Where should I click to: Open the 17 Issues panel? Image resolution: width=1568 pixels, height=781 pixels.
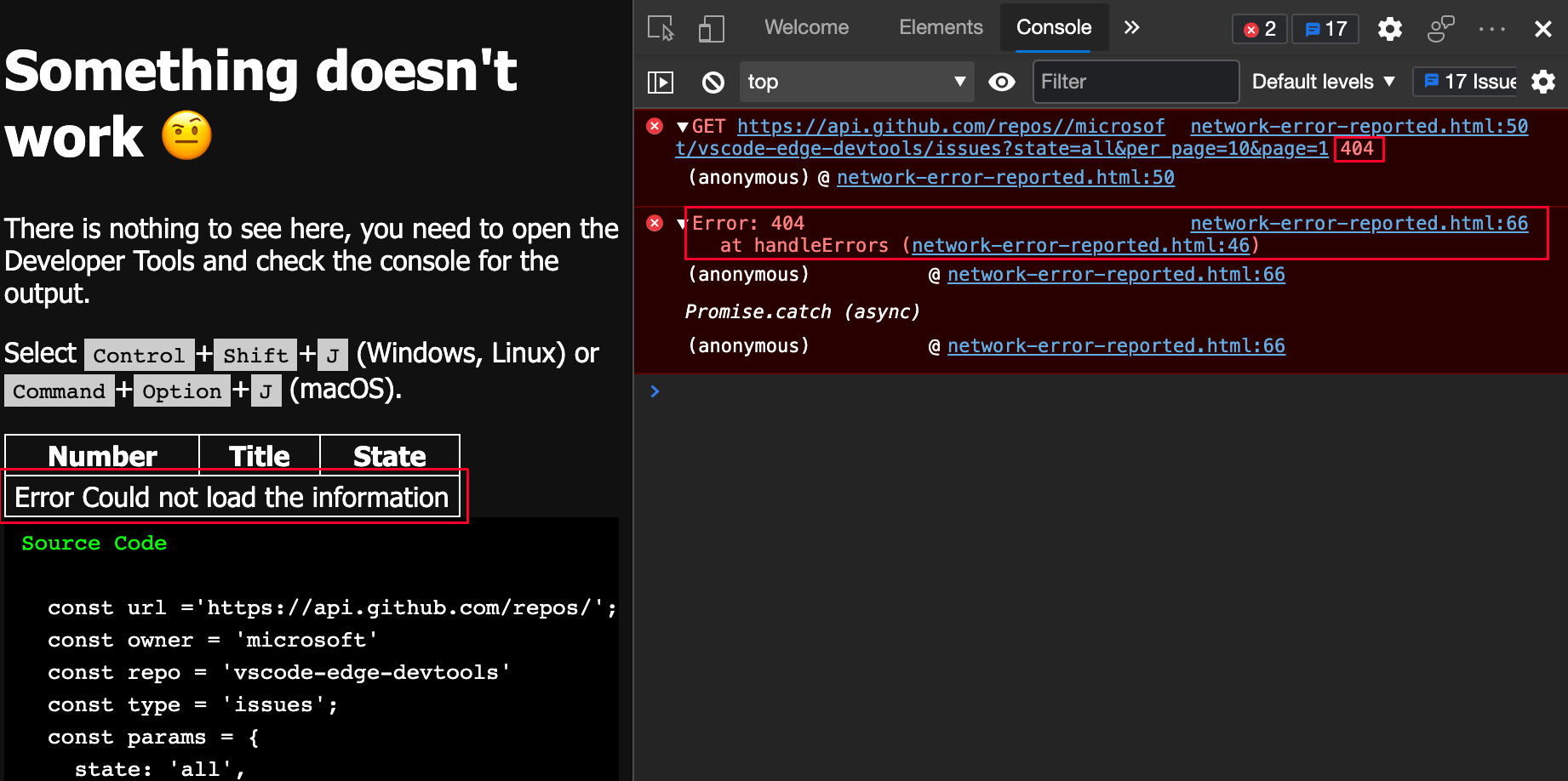click(1465, 82)
